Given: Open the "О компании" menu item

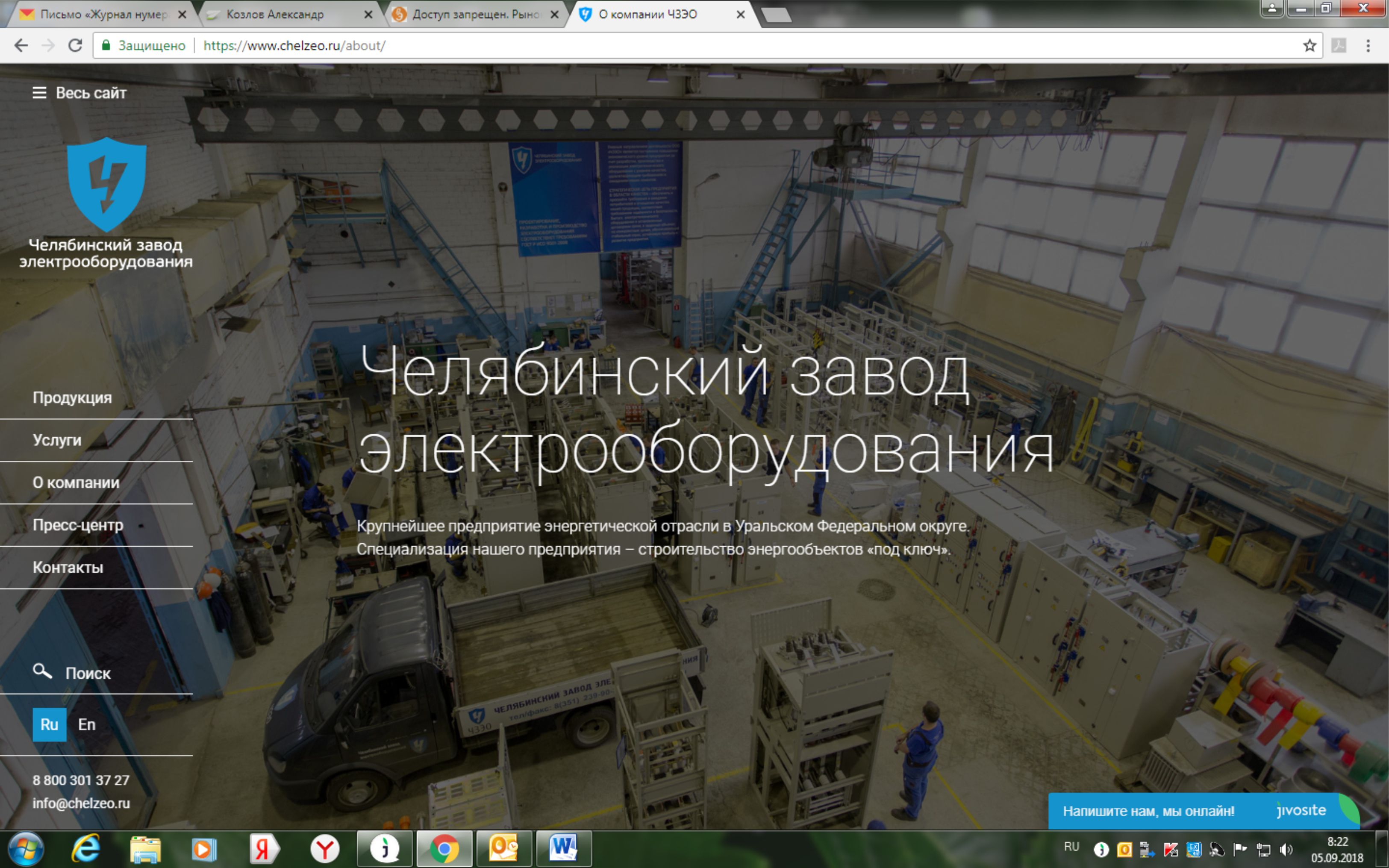Looking at the screenshot, I should click(77, 482).
